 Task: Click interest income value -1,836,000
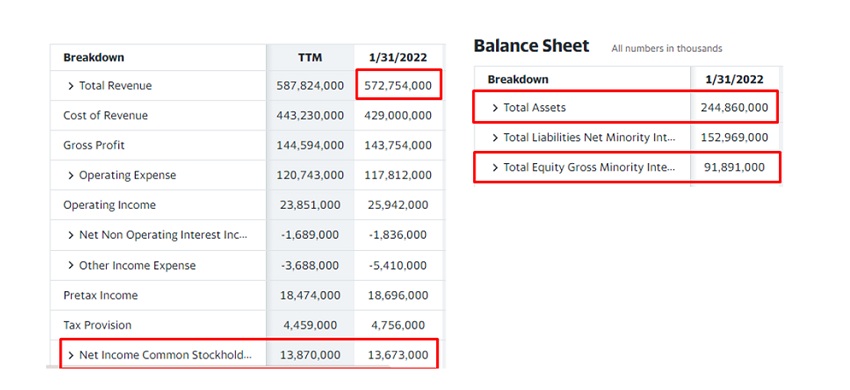pos(397,235)
